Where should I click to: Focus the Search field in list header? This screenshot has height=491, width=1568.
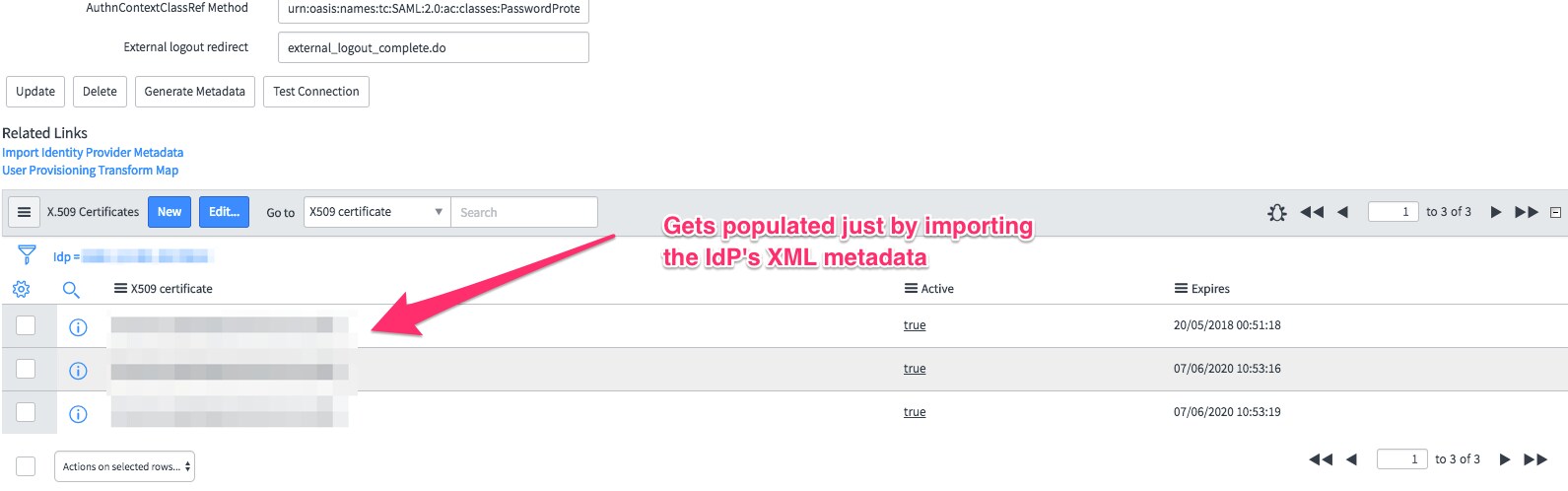(524, 212)
